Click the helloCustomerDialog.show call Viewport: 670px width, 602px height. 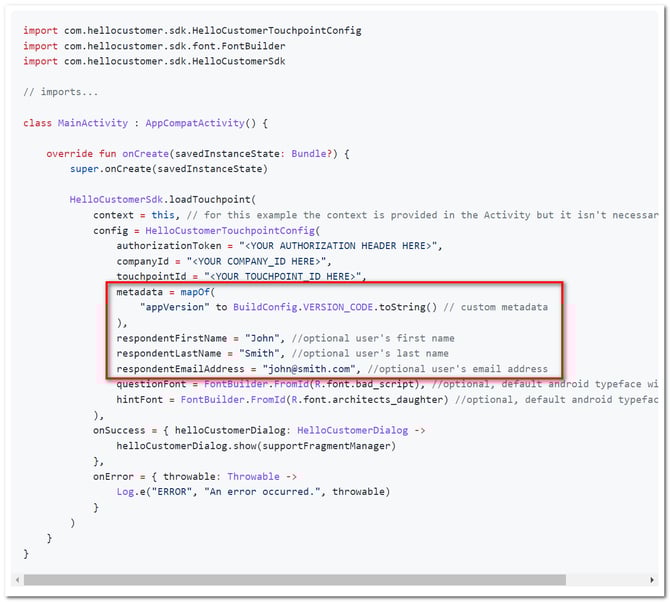pos(255,445)
